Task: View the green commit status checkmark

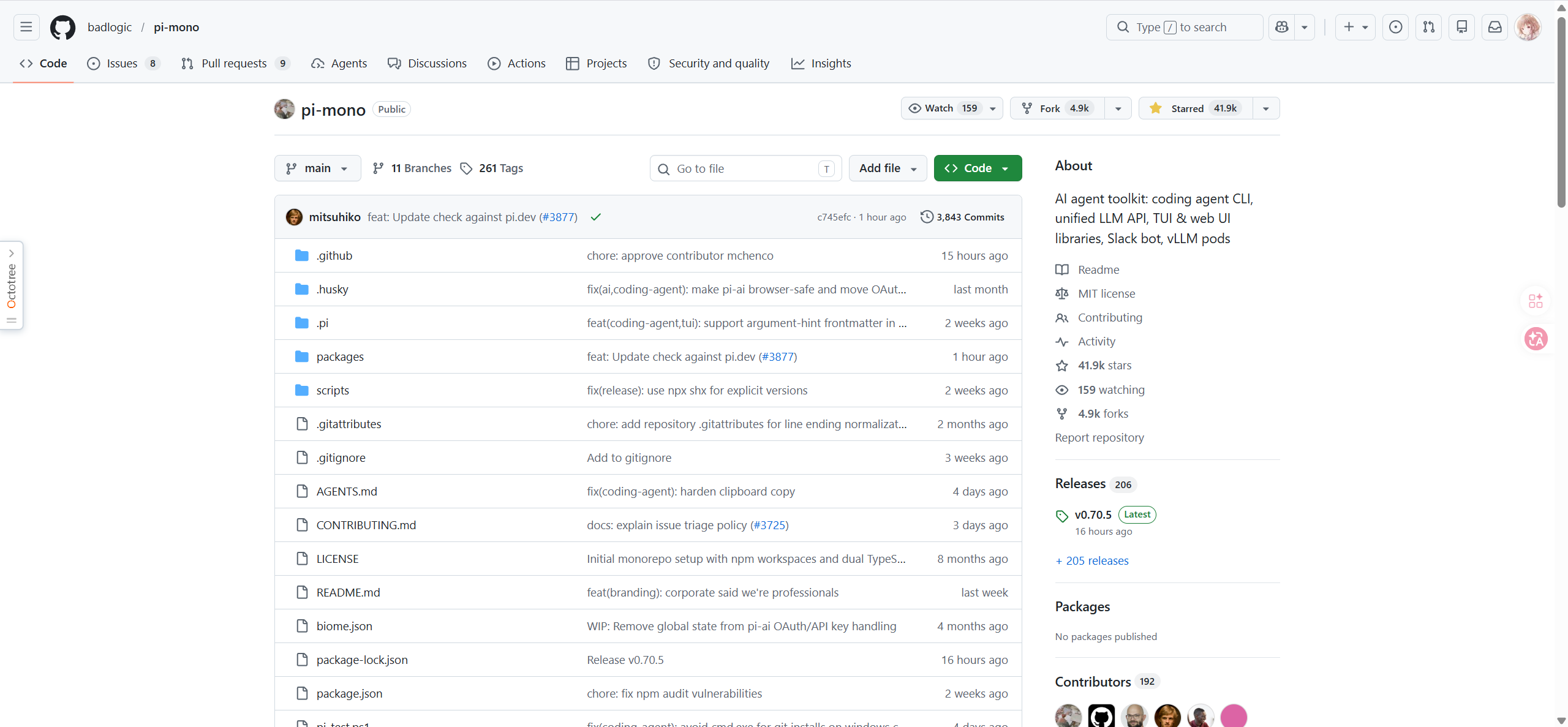Action: (595, 217)
